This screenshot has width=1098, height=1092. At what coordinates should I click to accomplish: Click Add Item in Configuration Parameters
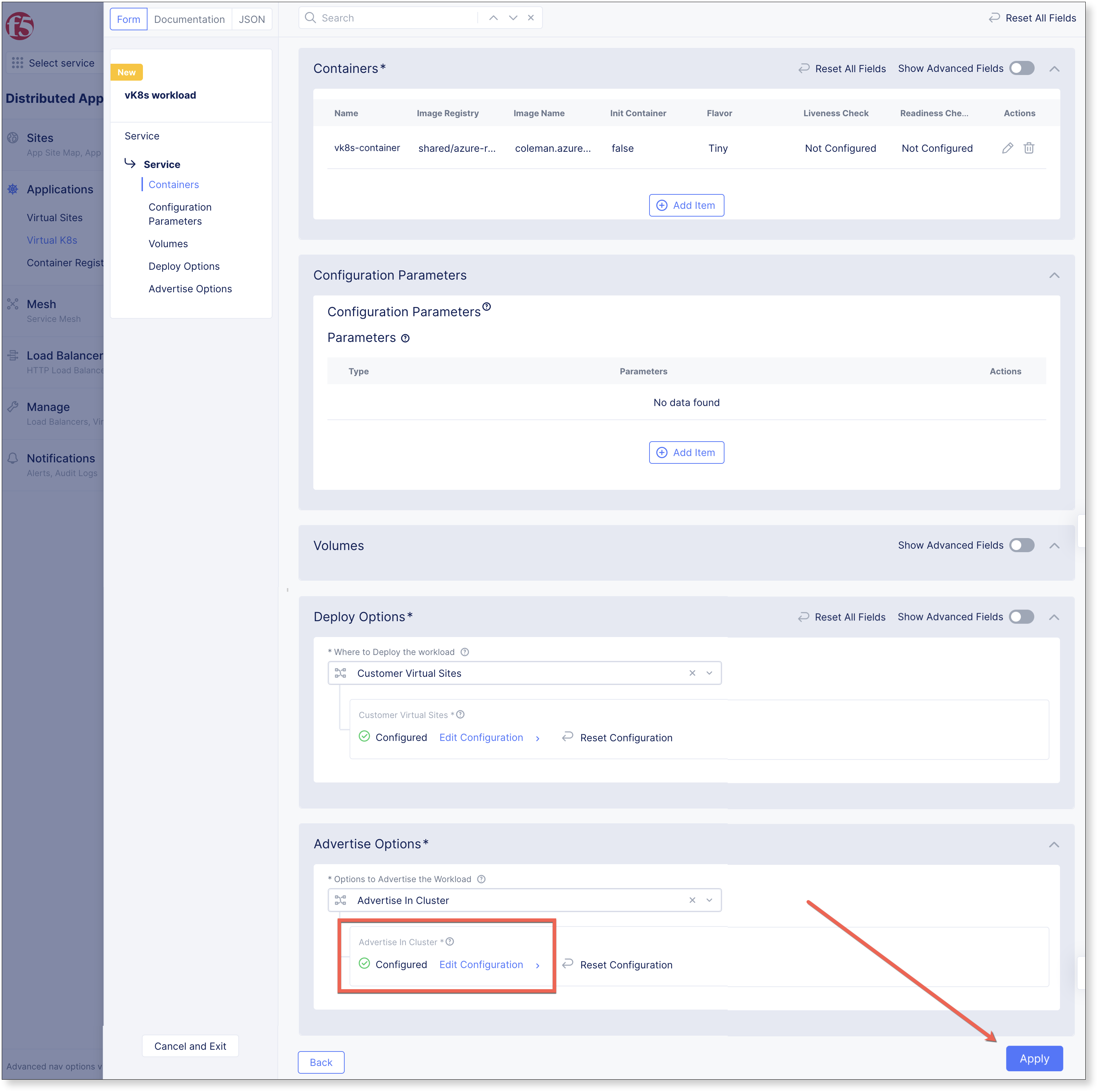[686, 453]
